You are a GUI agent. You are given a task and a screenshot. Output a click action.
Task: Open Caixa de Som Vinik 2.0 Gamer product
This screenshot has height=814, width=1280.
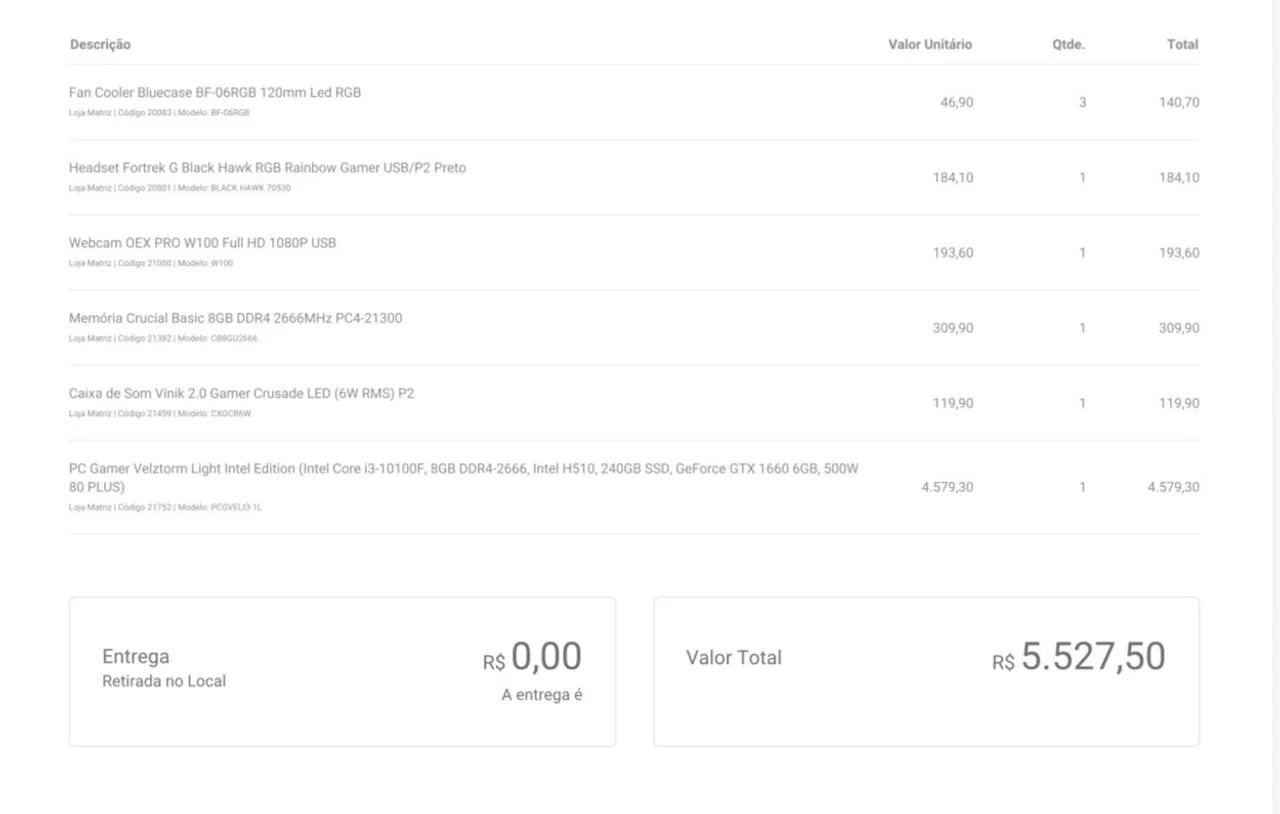click(241, 394)
